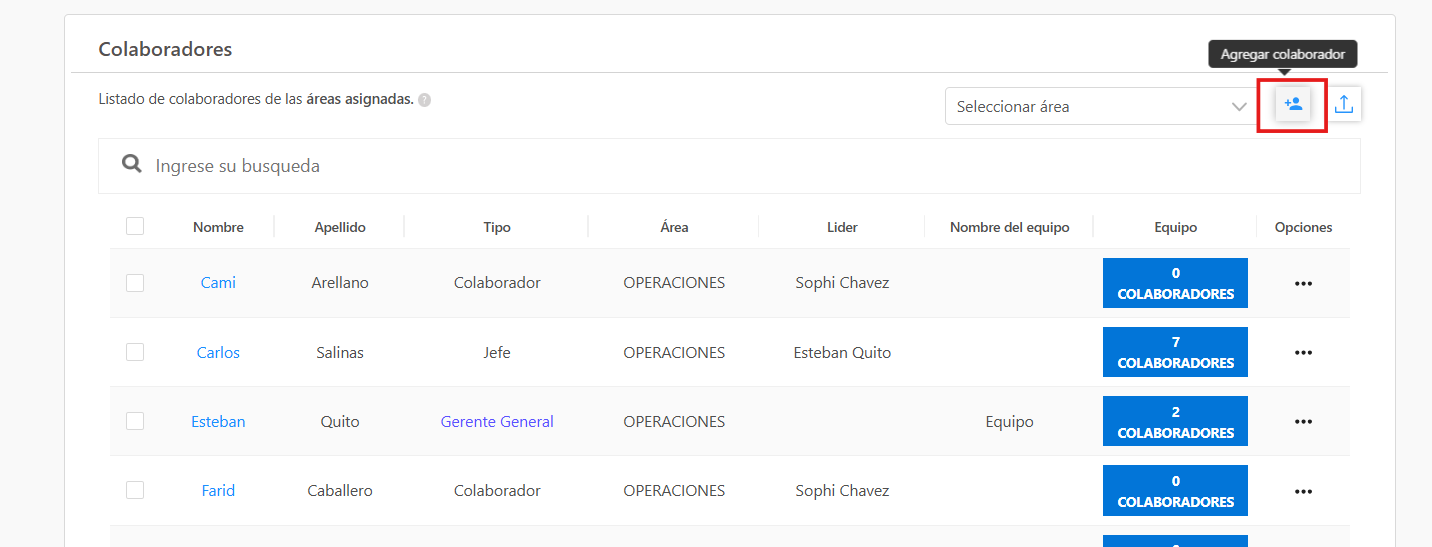Click the Colaboradores section heading
Viewport: 1432px width, 547px height.
click(165, 49)
